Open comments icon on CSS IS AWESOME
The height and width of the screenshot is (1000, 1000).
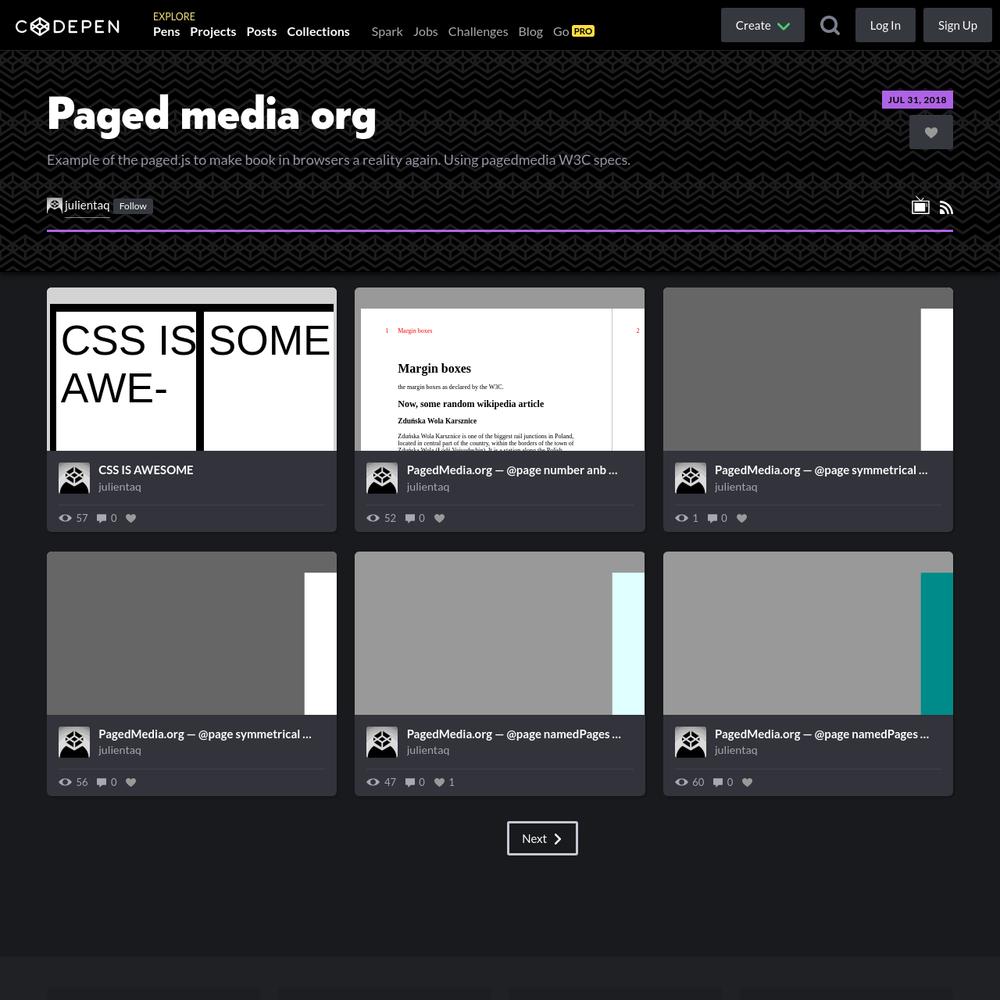click(x=101, y=518)
